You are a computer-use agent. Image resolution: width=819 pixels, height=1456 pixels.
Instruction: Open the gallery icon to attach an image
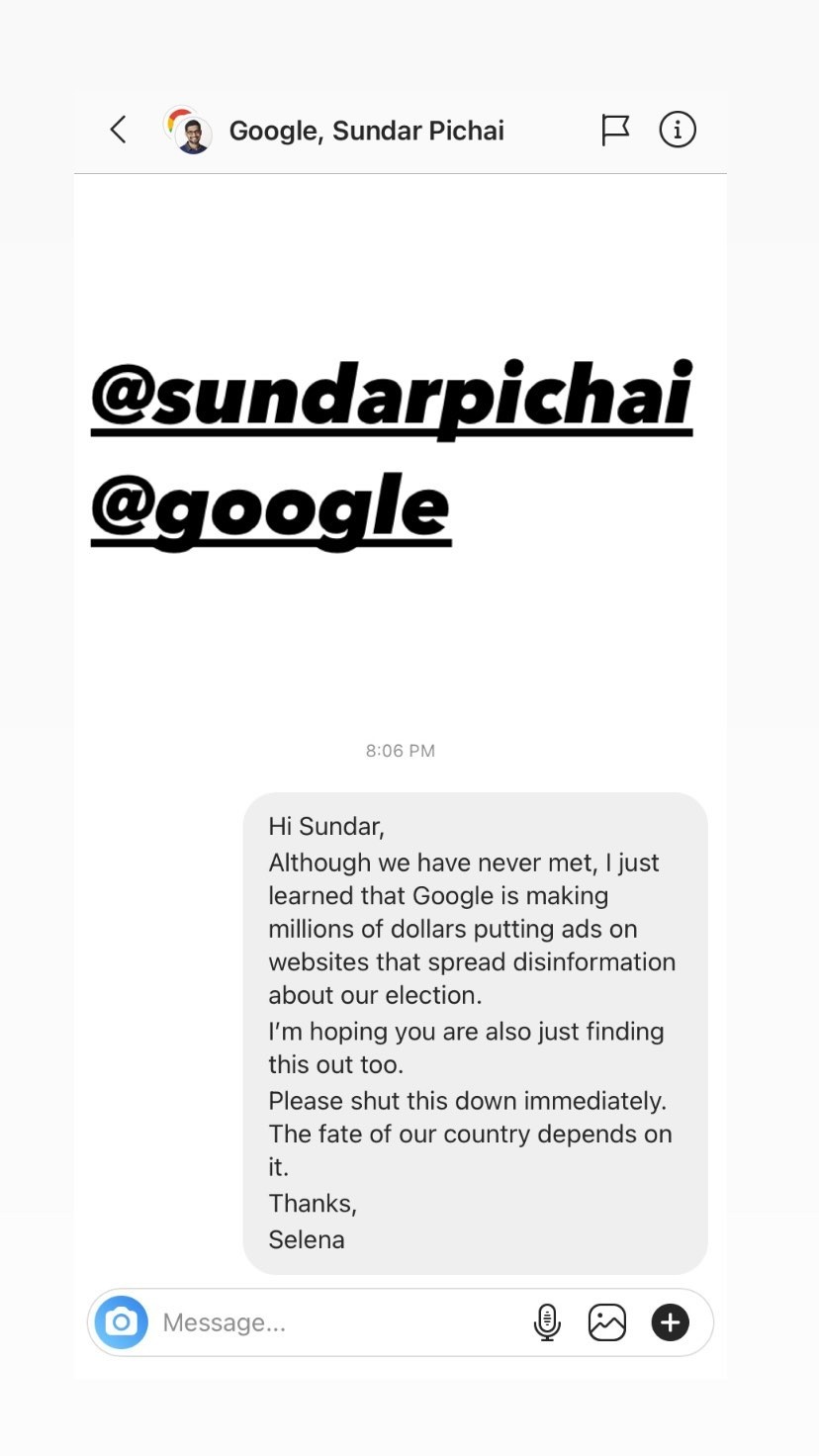point(607,1322)
